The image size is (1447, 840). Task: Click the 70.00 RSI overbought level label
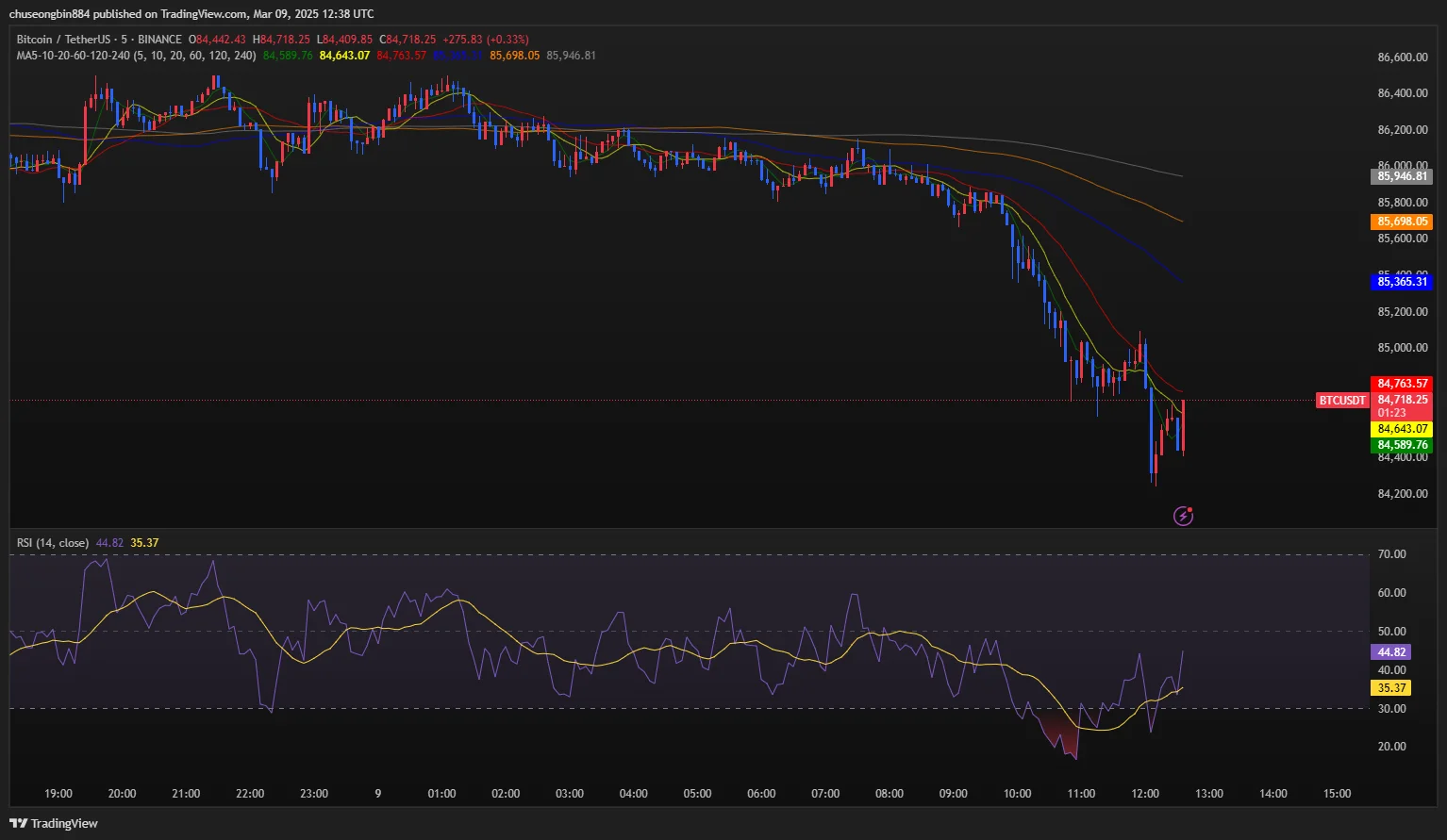(1391, 554)
